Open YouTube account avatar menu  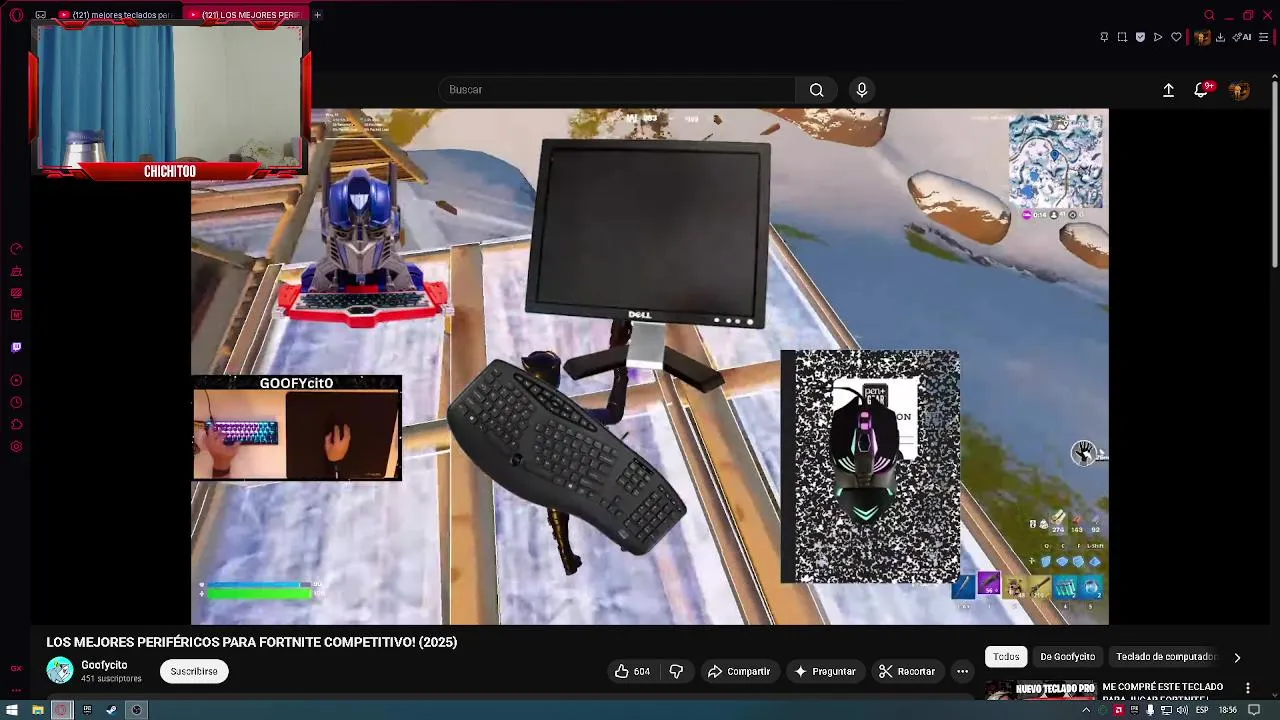1239,90
